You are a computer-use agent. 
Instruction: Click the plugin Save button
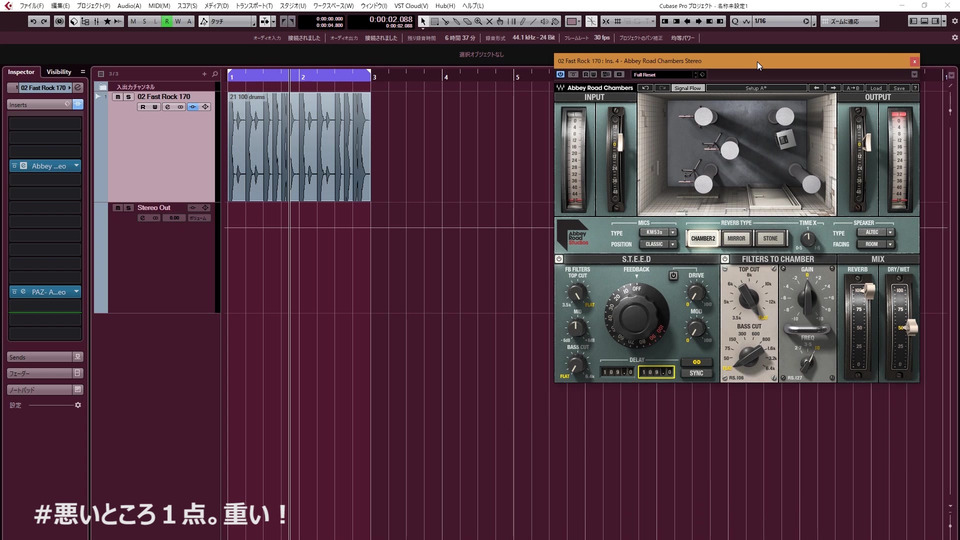click(x=899, y=88)
